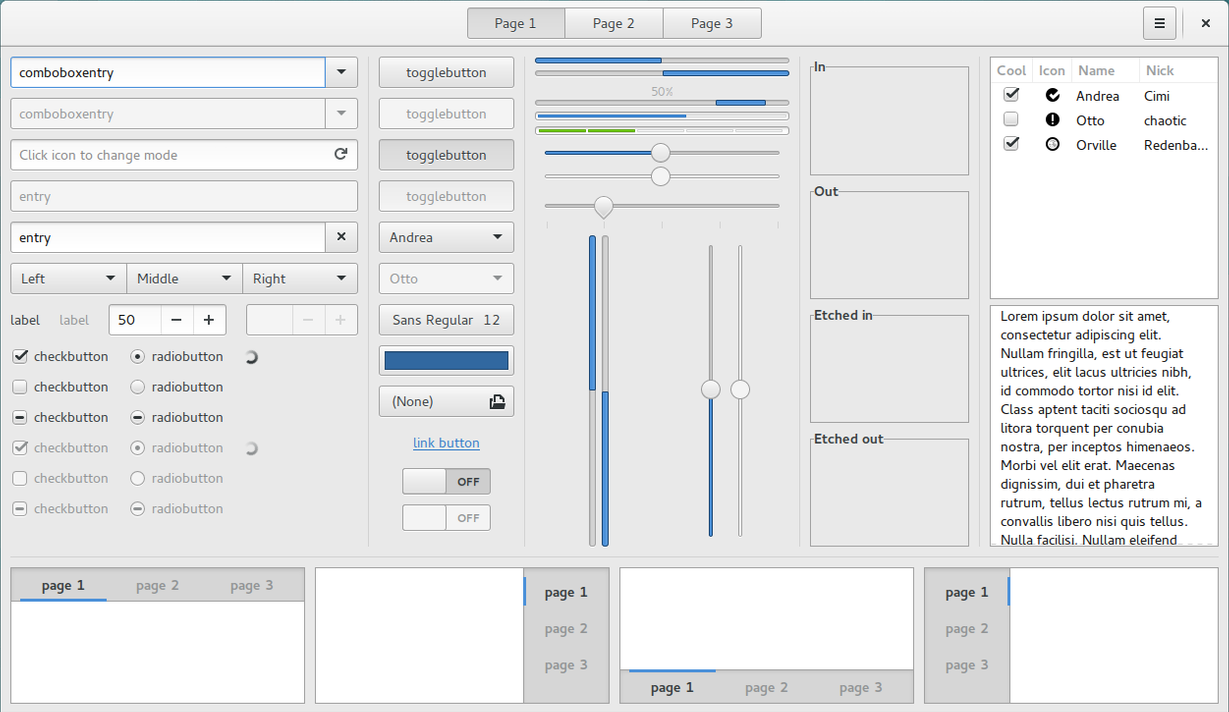Expand the comboboxentry dropdown arrow
This screenshot has width=1229, height=712.
341,72
